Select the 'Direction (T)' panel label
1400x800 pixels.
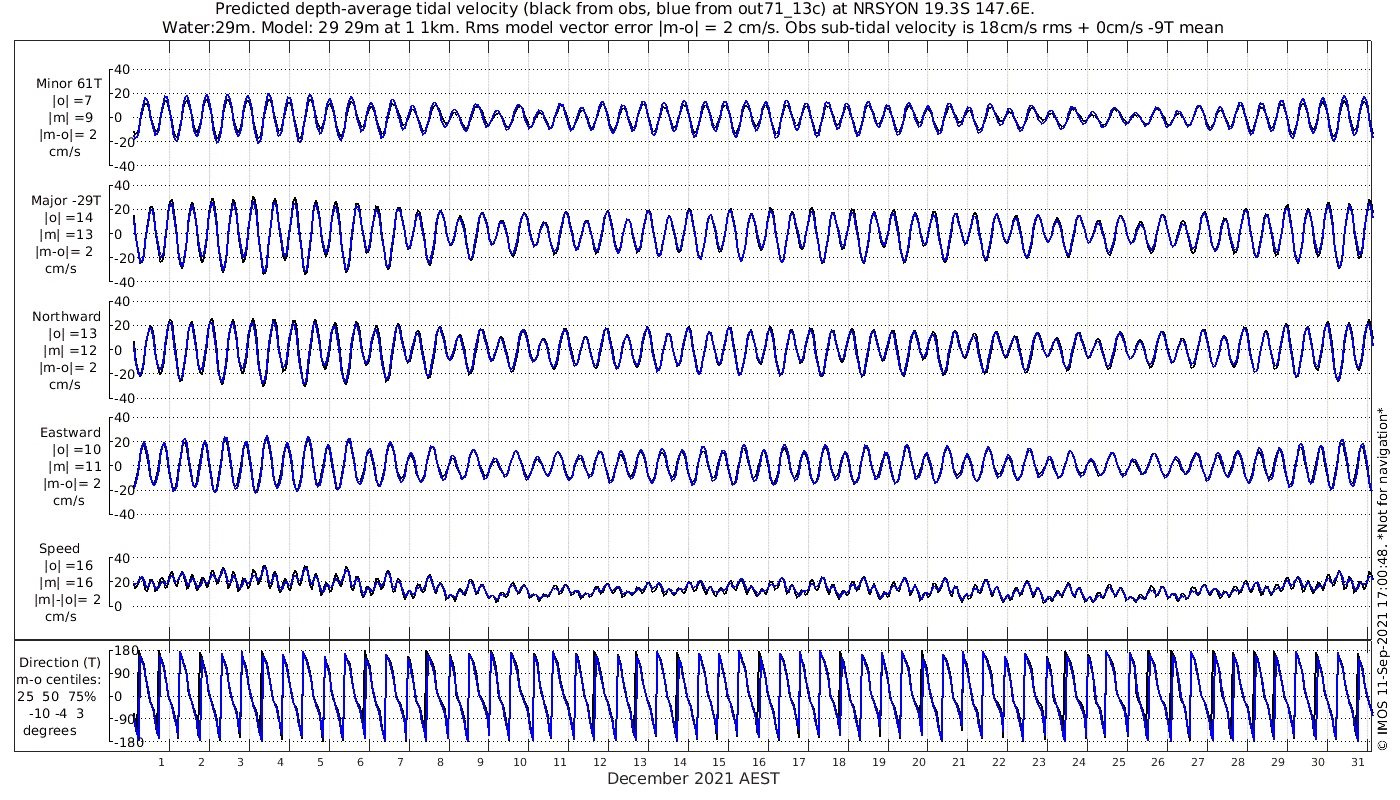[62, 662]
